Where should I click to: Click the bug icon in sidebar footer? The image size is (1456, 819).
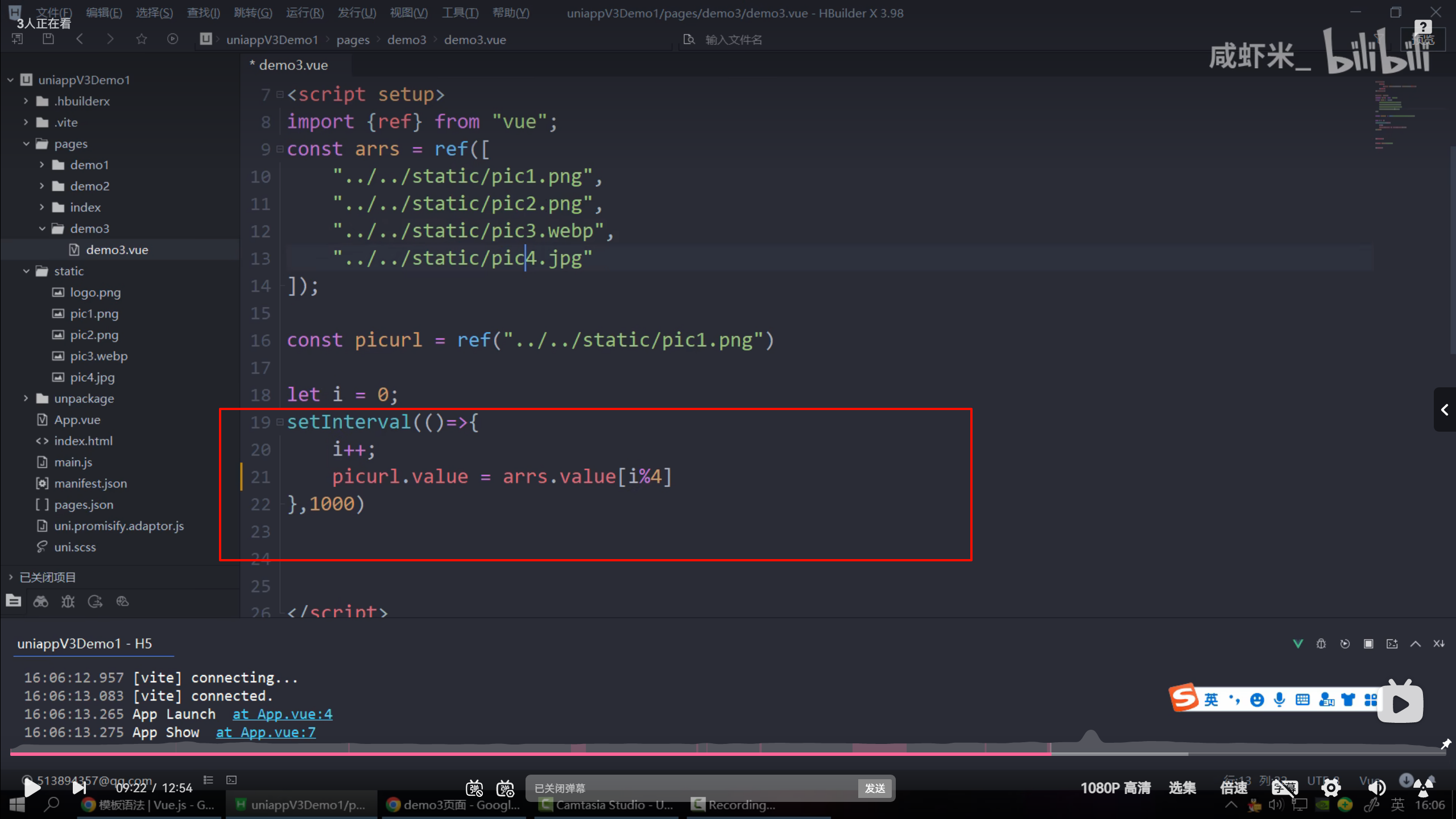68,601
